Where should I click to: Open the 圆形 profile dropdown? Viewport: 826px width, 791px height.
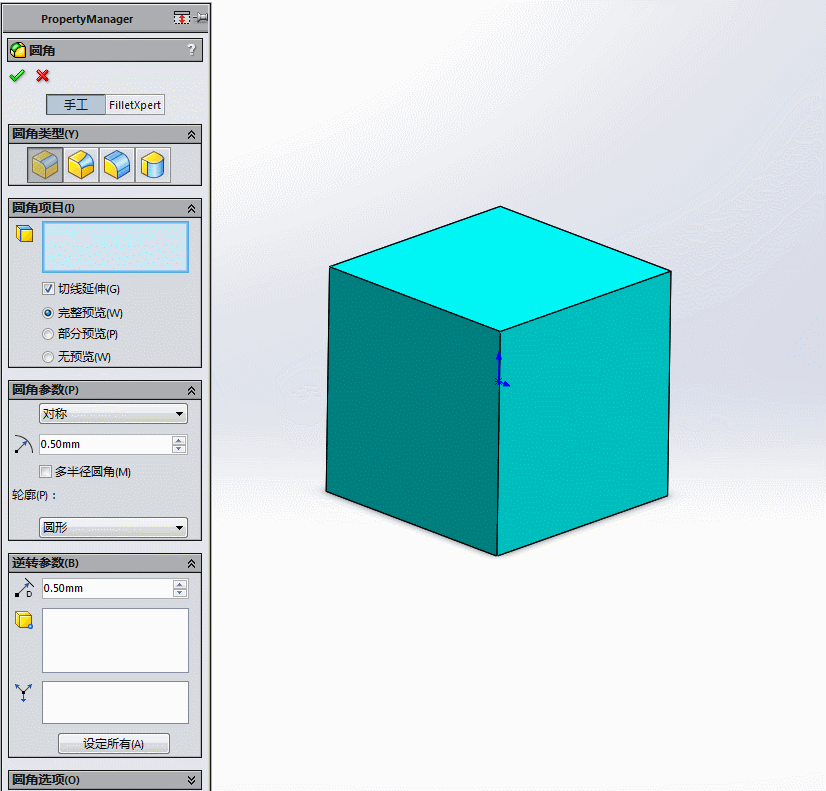point(113,527)
